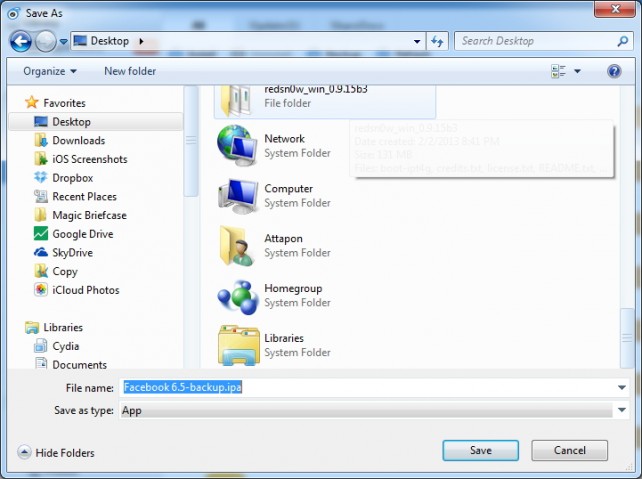Open Magic Briefcase folder
The width and height of the screenshot is (642, 479).
pyautogui.click(x=89, y=215)
